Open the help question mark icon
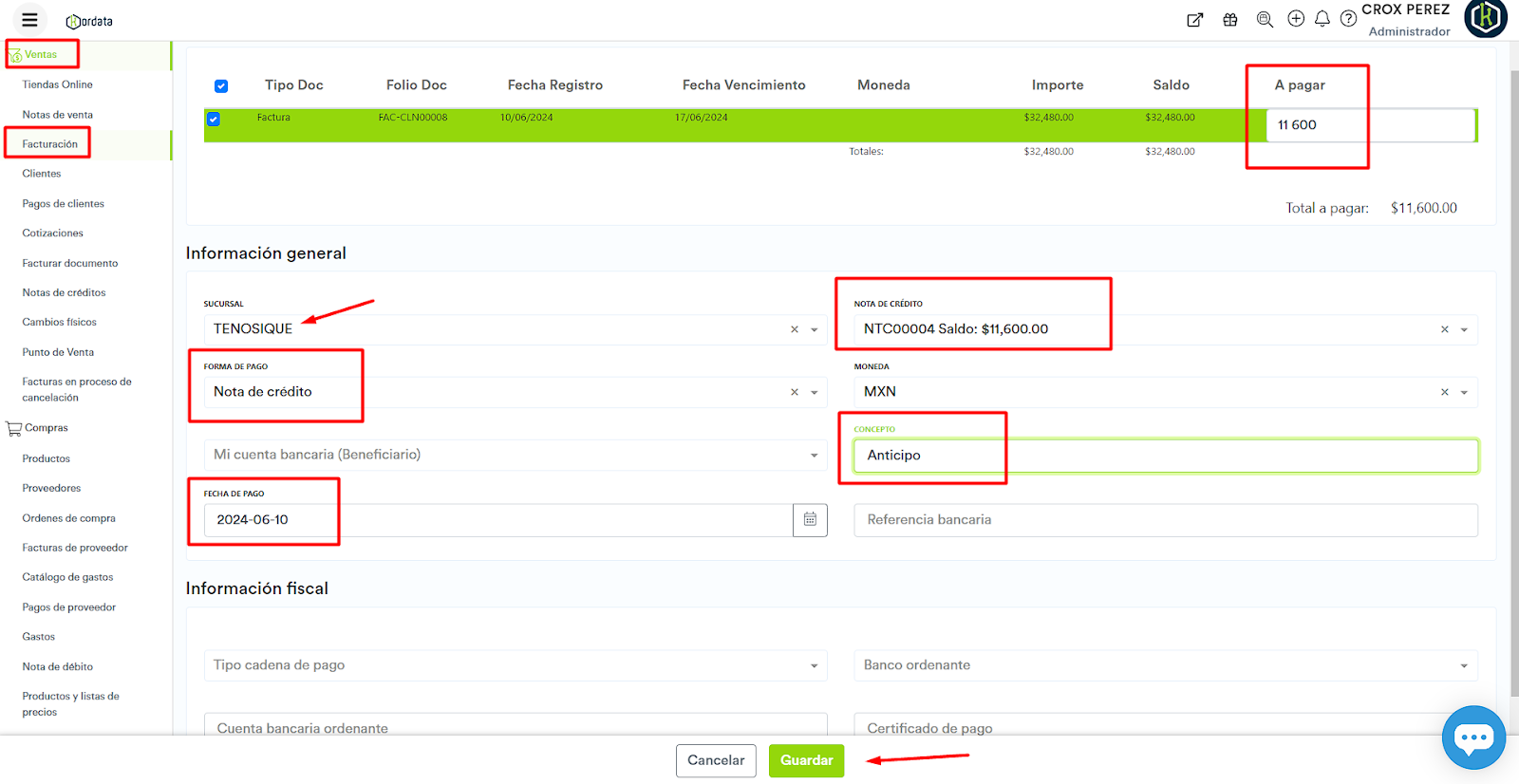 [x=1348, y=19]
